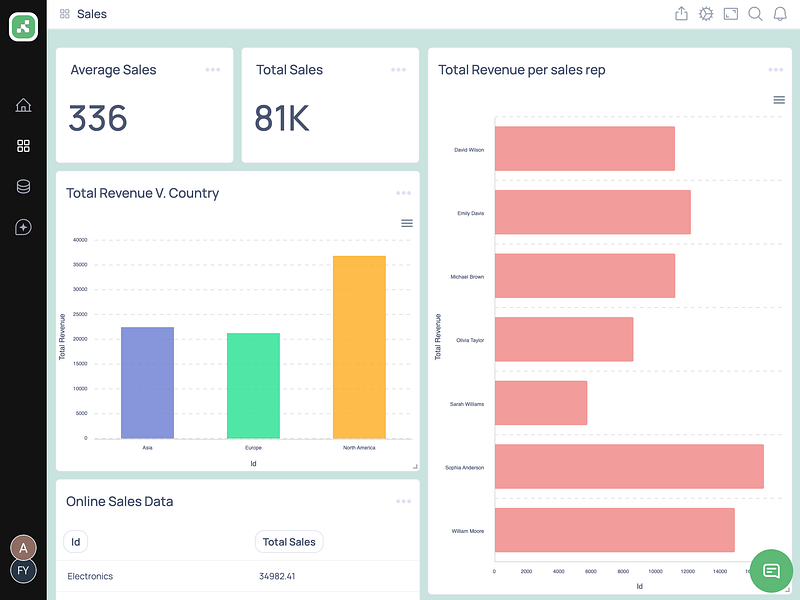Click the 'A' user avatar

tap(23, 548)
